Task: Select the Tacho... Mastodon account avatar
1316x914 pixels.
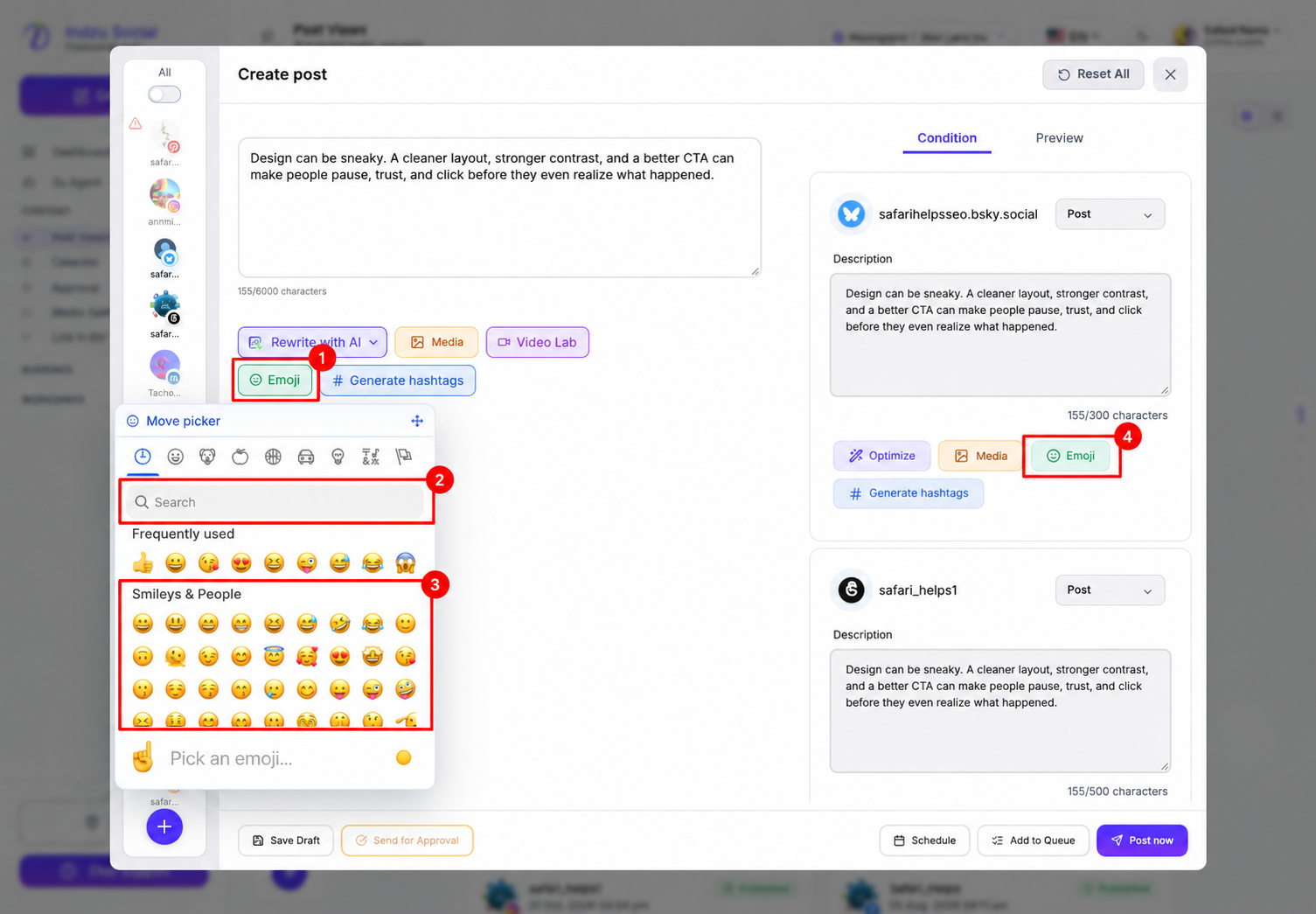Action: 164,366
